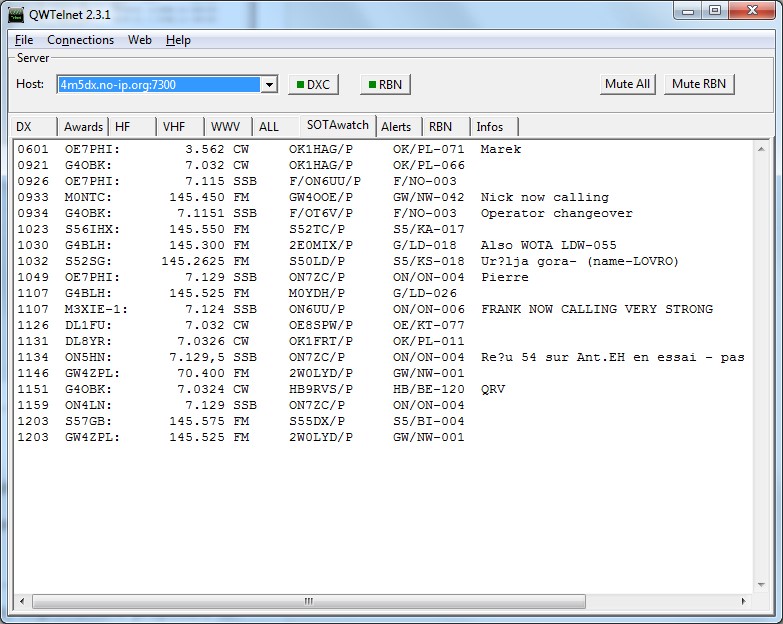
Task: Show the WWV tab
Action: [225, 127]
